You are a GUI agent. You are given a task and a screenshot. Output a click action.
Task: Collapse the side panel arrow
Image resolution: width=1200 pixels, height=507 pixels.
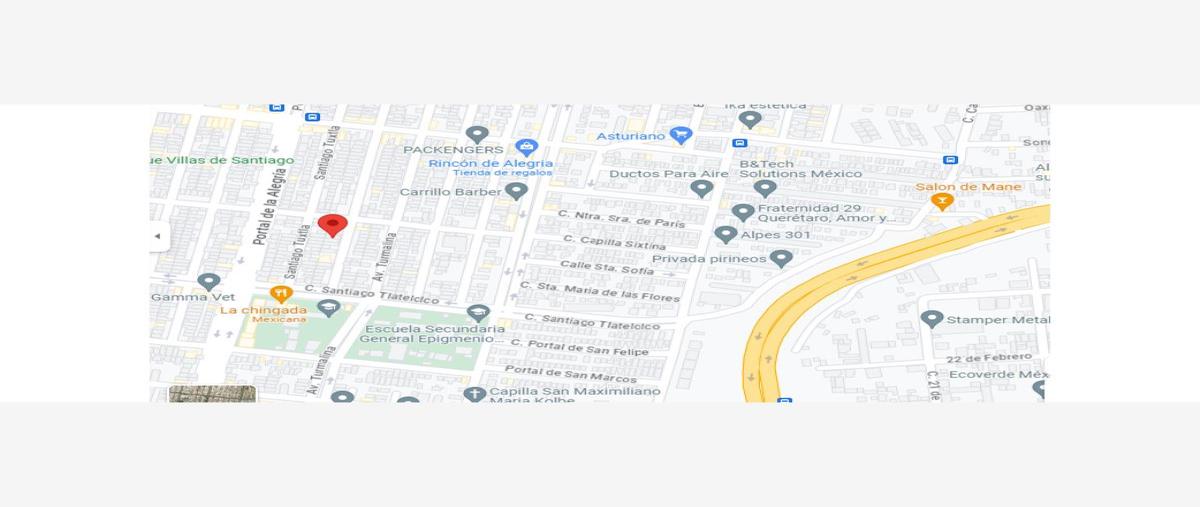click(158, 237)
